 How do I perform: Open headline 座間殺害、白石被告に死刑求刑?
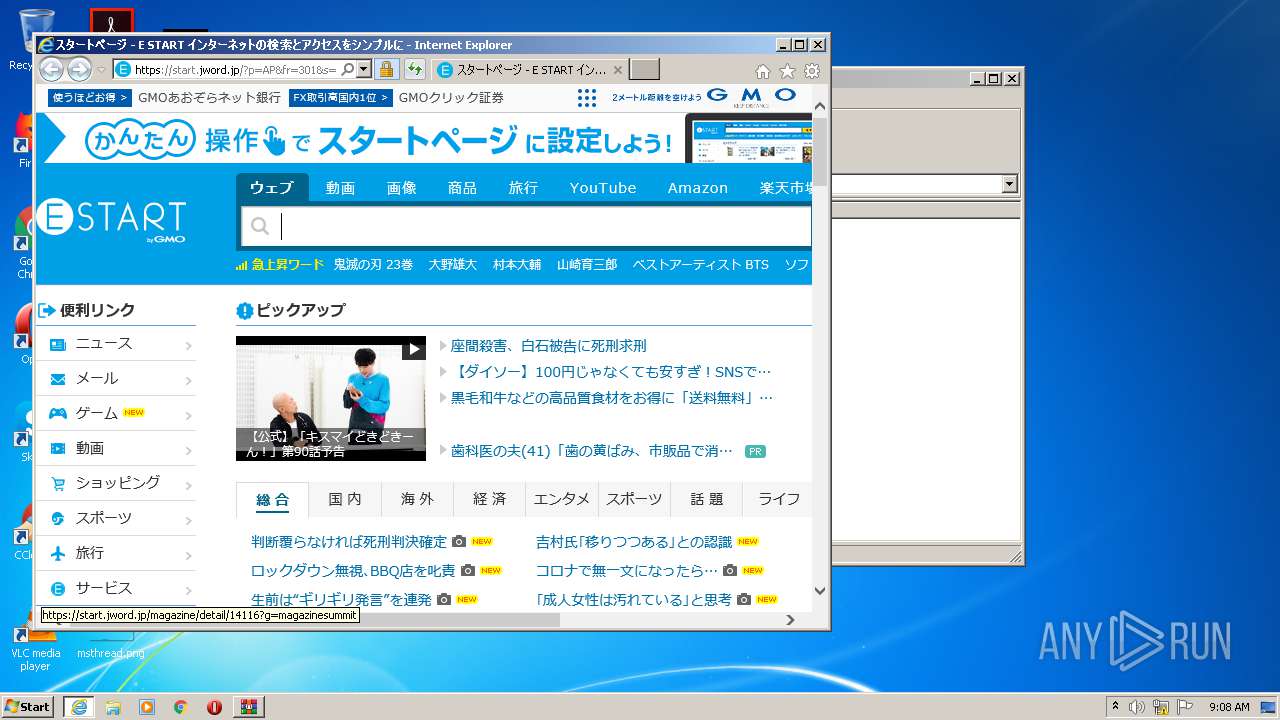pos(548,346)
